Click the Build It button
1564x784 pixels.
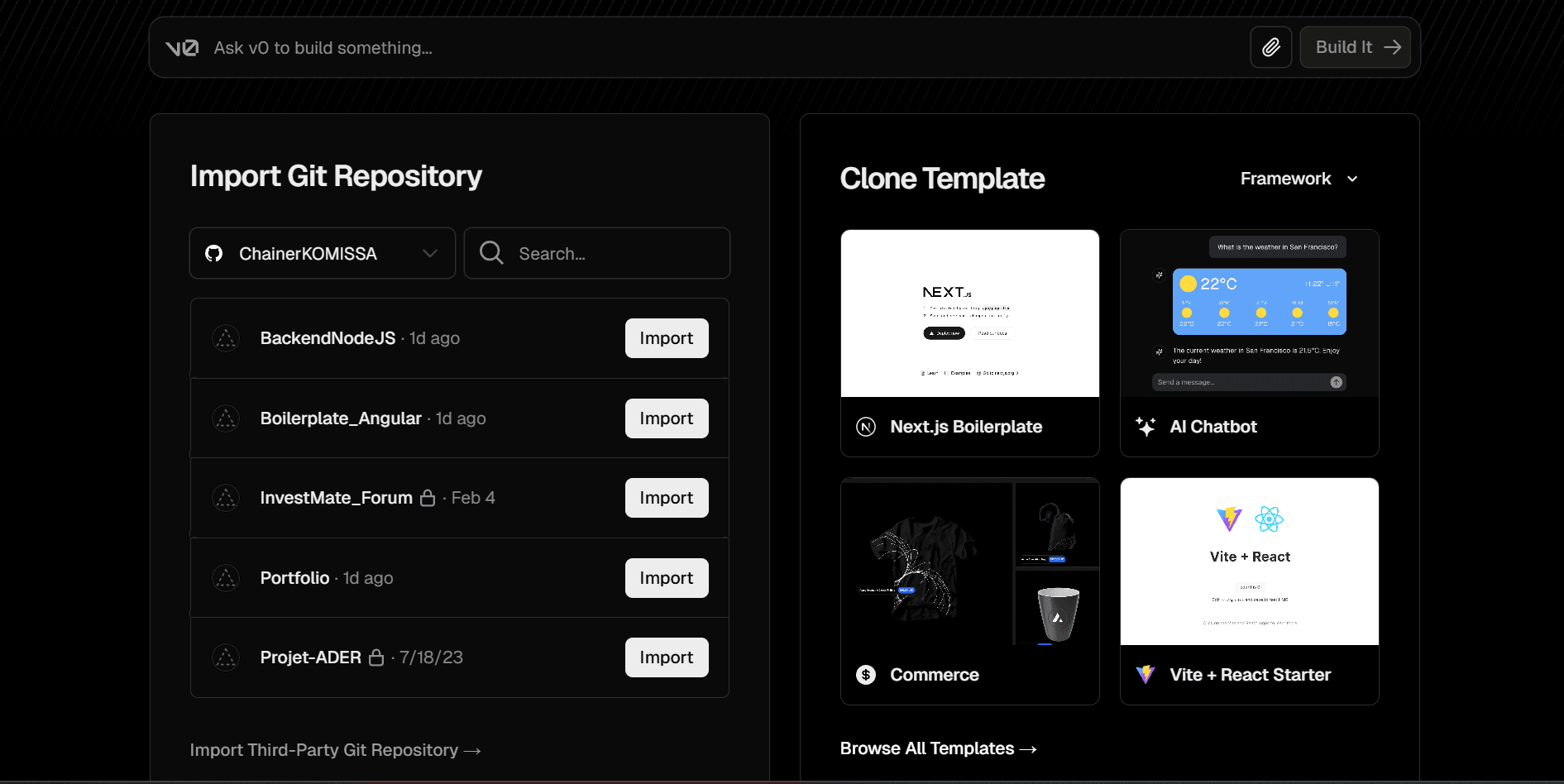click(x=1355, y=47)
